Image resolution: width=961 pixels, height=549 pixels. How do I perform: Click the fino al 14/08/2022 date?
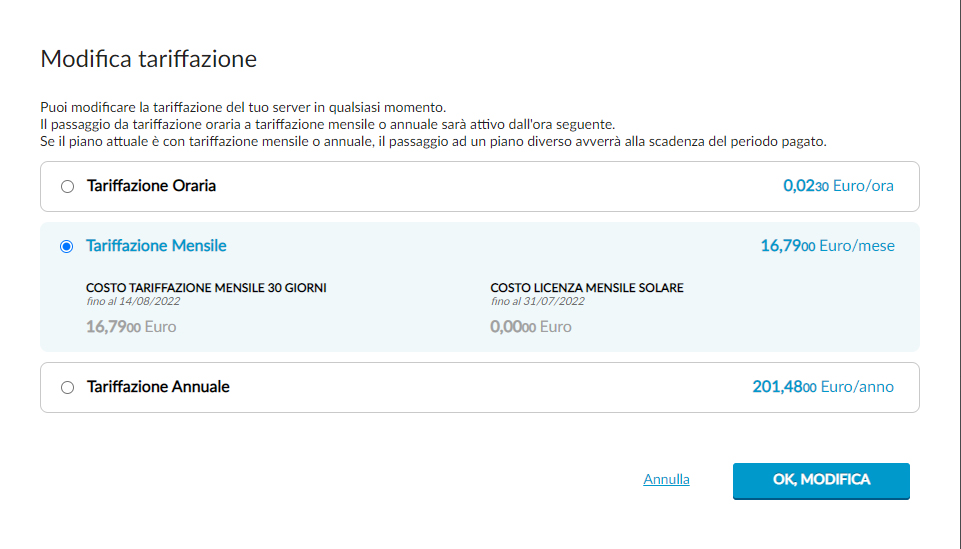pyautogui.click(x=133, y=301)
